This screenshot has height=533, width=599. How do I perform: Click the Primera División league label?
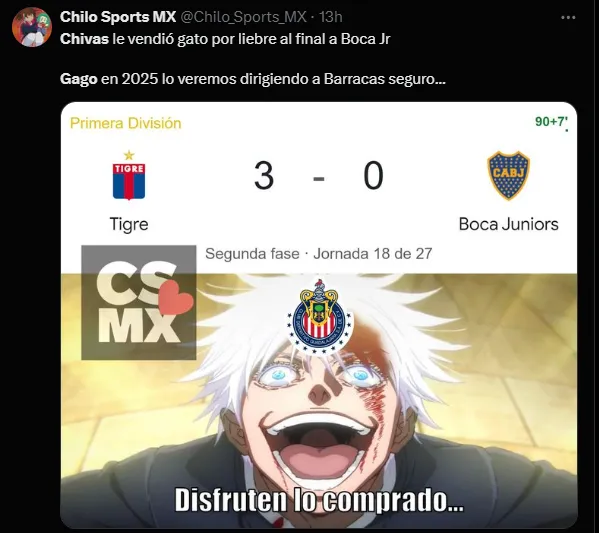pos(126,123)
